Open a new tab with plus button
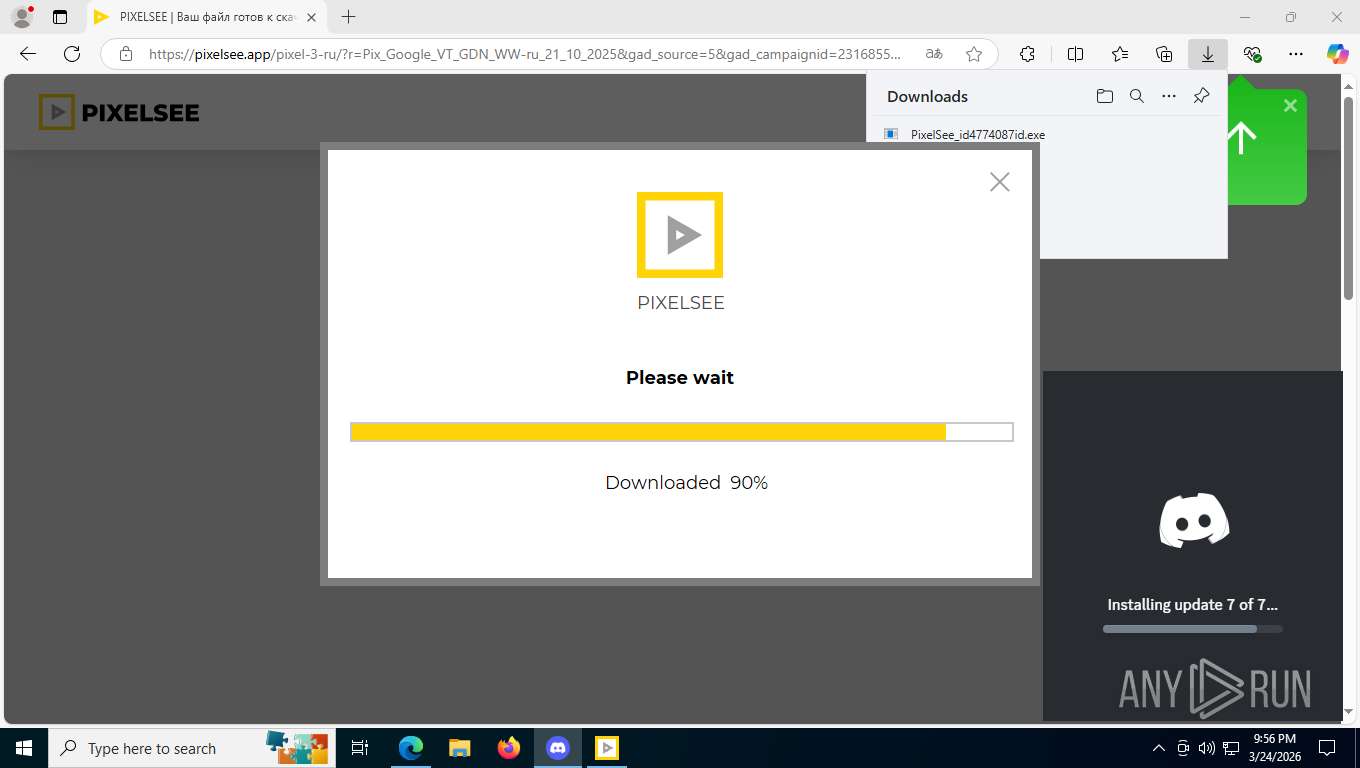 click(x=348, y=17)
